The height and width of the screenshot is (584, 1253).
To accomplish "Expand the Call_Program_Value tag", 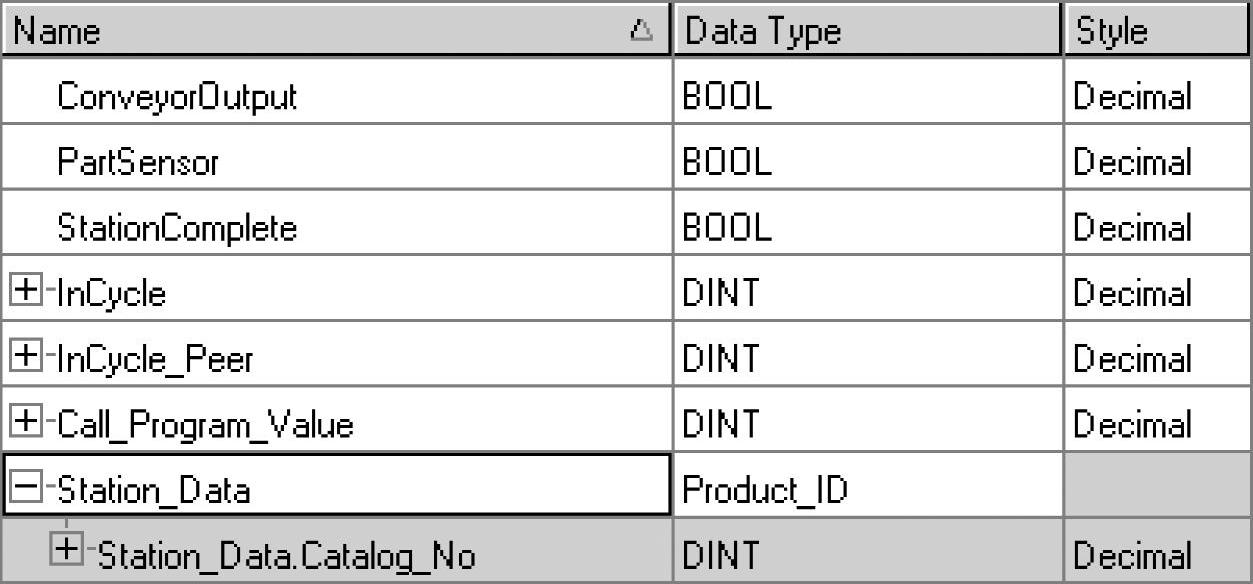I will tap(24, 424).
